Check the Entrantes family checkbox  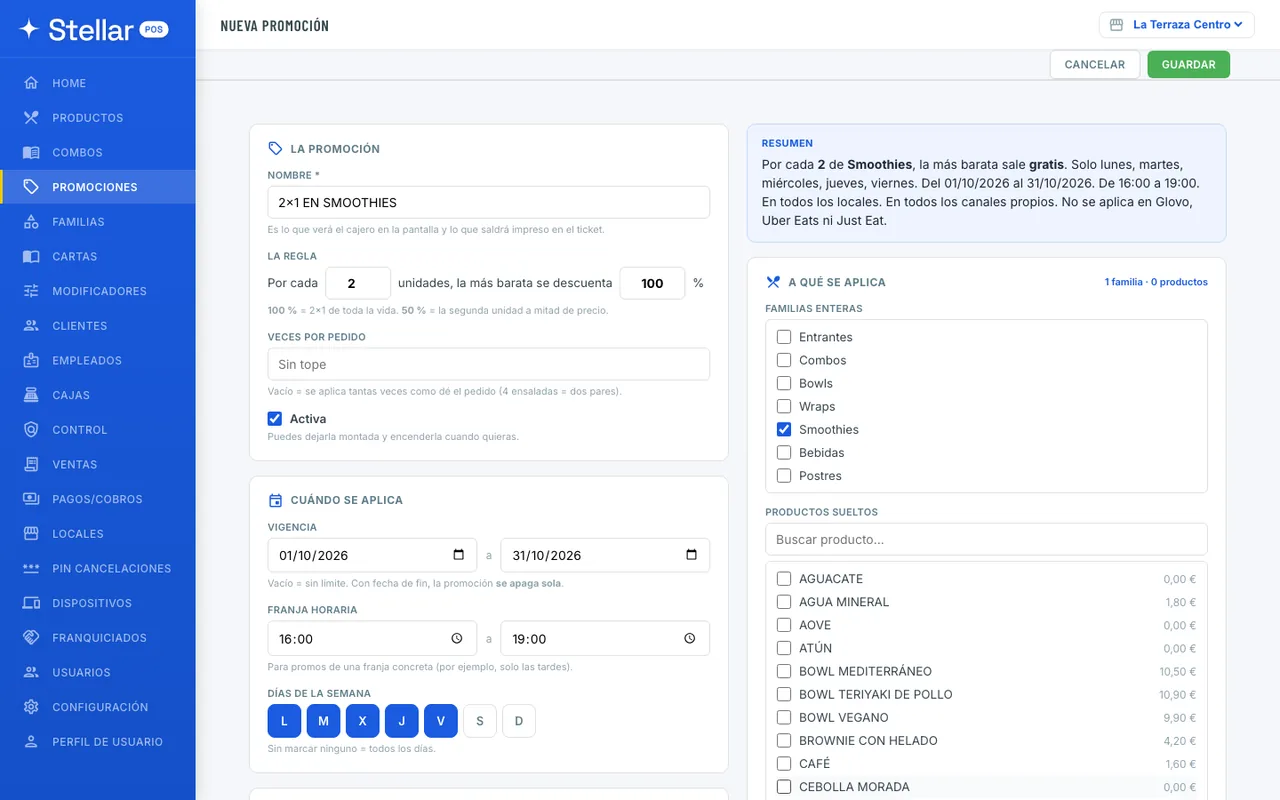point(784,337)
